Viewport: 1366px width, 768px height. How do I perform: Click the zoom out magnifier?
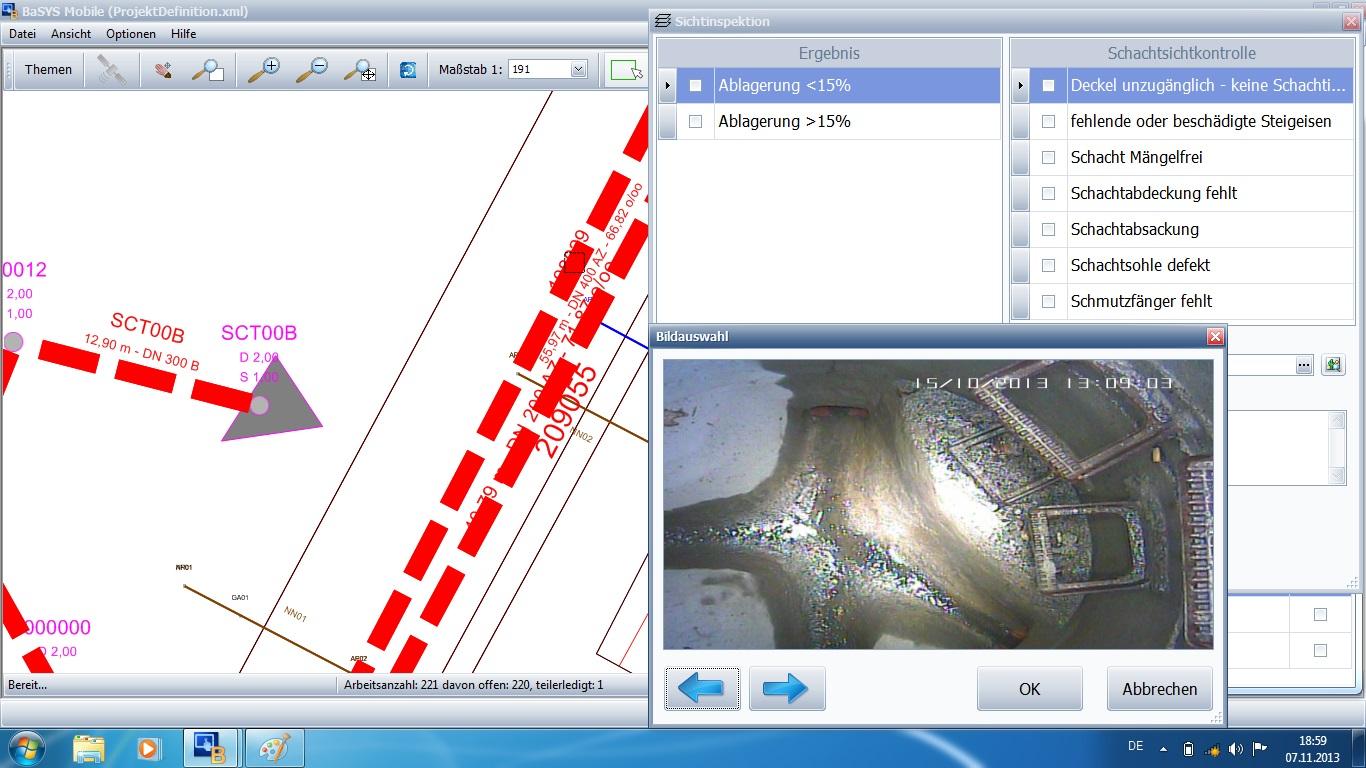click(x=312, y=70)
